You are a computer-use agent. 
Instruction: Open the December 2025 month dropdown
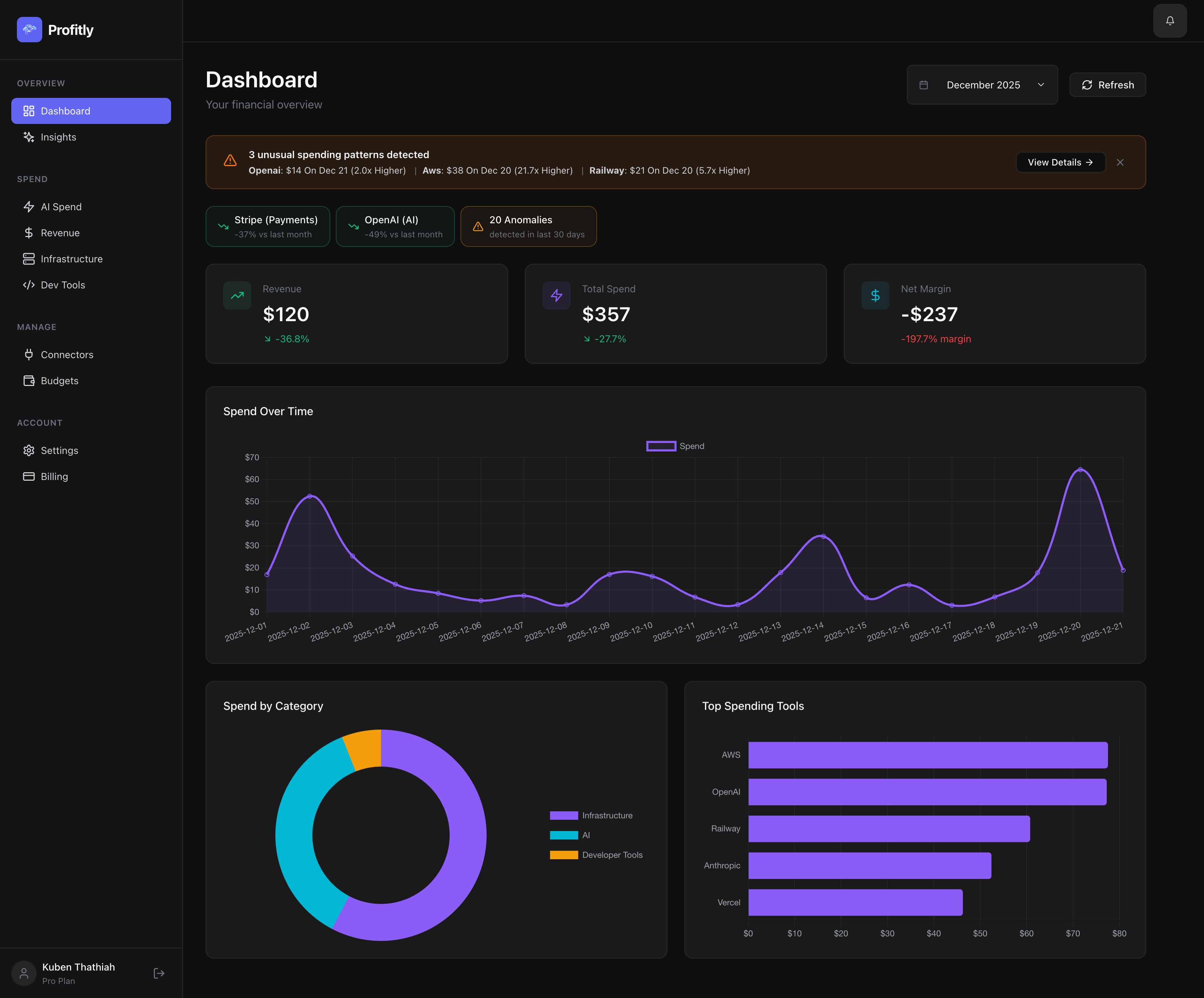point(982,85)
